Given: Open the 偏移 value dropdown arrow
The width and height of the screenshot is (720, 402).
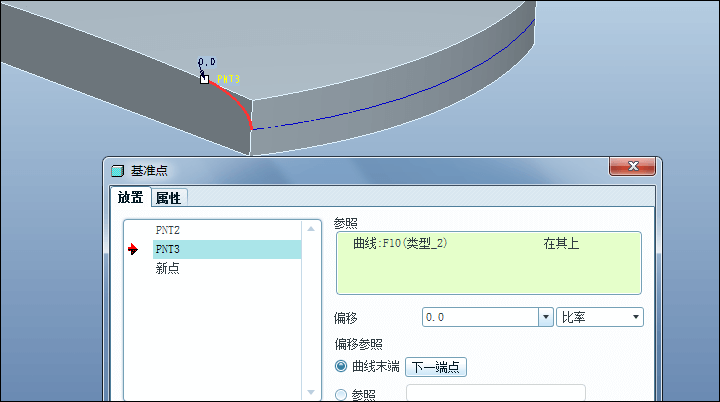Looking at the screenshot, I should [546, 317].
